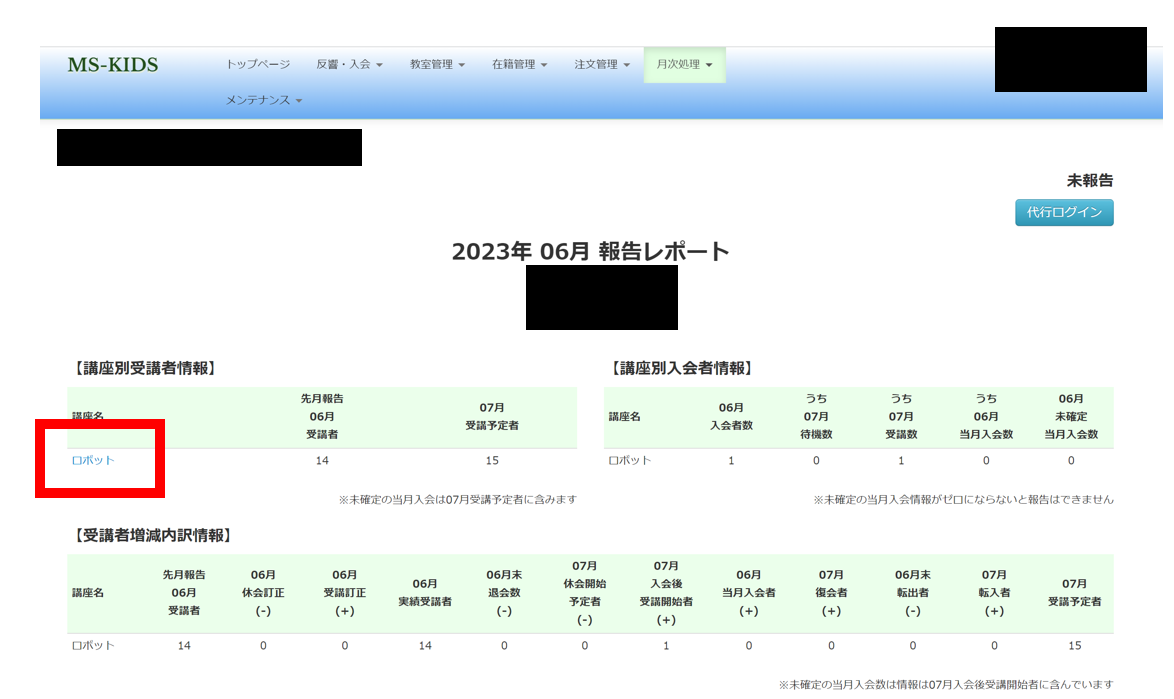Select ロボット row in 講座別入会者情報 table
Image resolution: width=1174 pixels, height=699 pixels.
(x=630, y=460)
